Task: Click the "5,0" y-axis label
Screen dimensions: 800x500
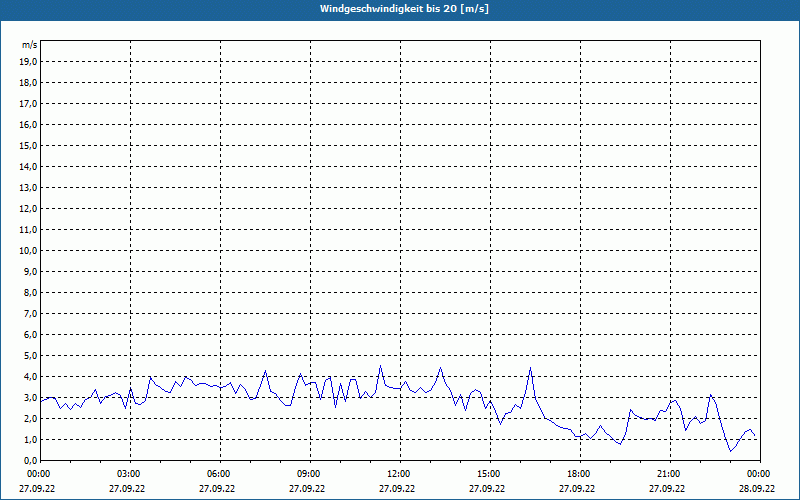Action: [31, 355]
